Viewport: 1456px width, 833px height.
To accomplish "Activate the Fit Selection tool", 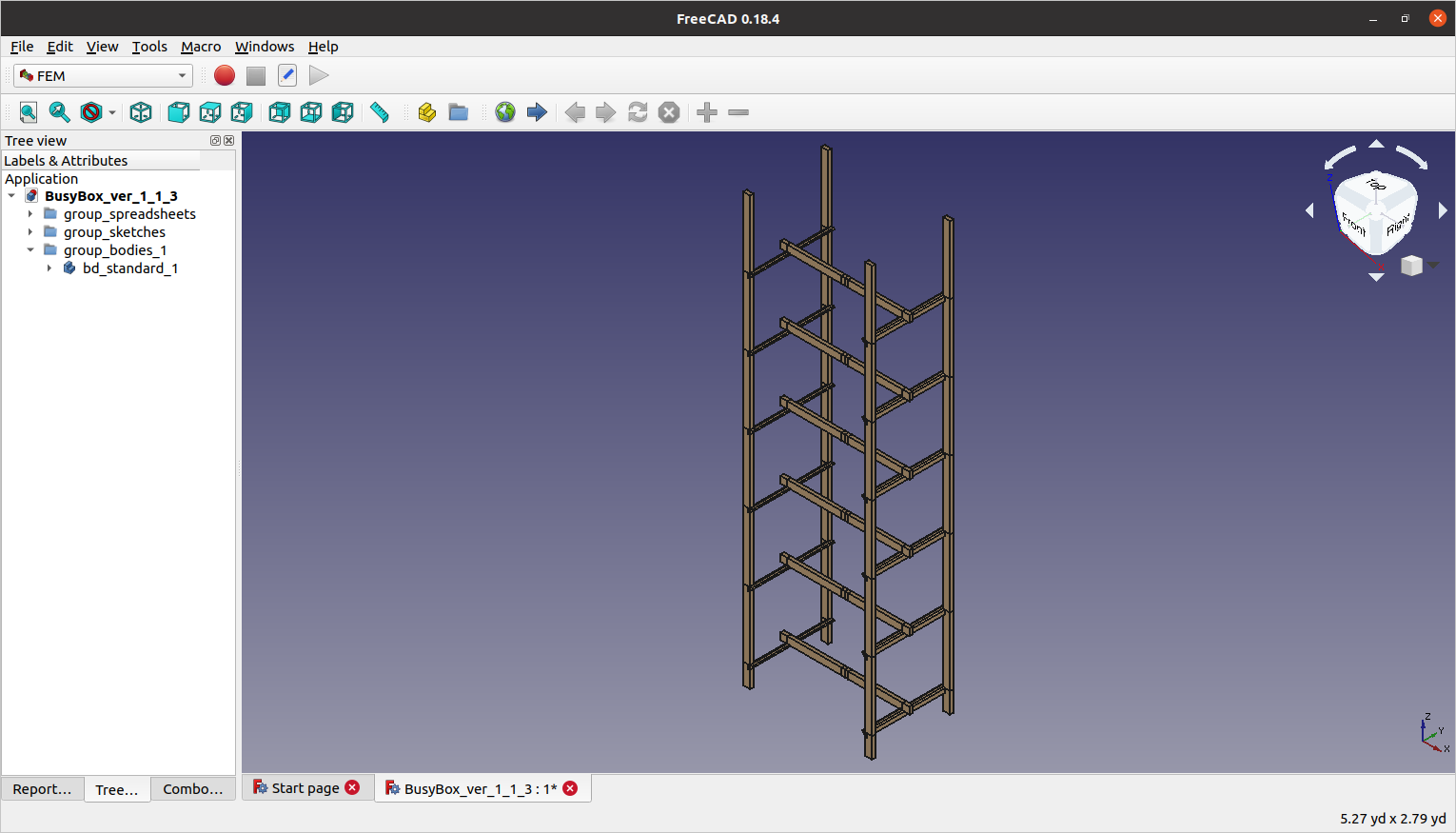I will (59, 112).
